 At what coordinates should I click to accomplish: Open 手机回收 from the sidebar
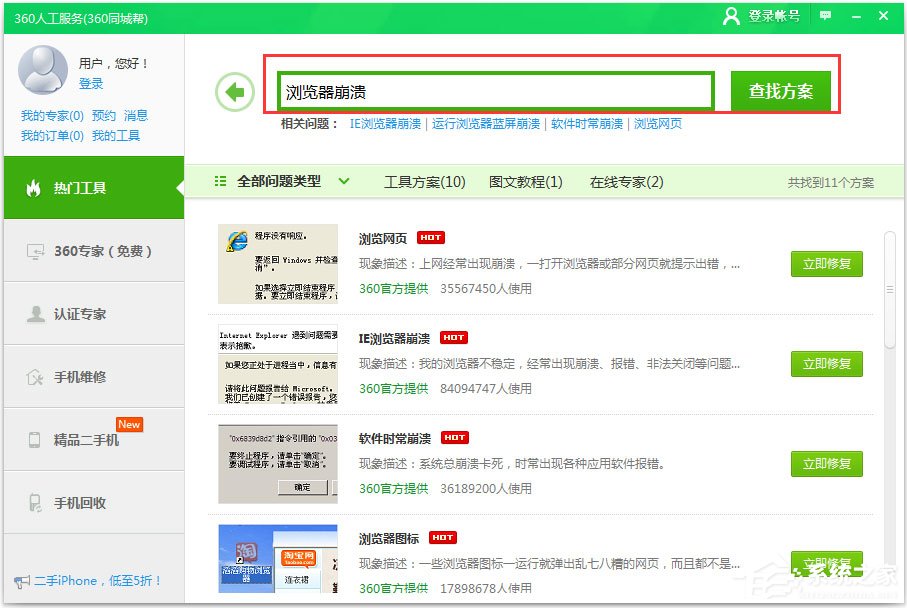[82, 503]
